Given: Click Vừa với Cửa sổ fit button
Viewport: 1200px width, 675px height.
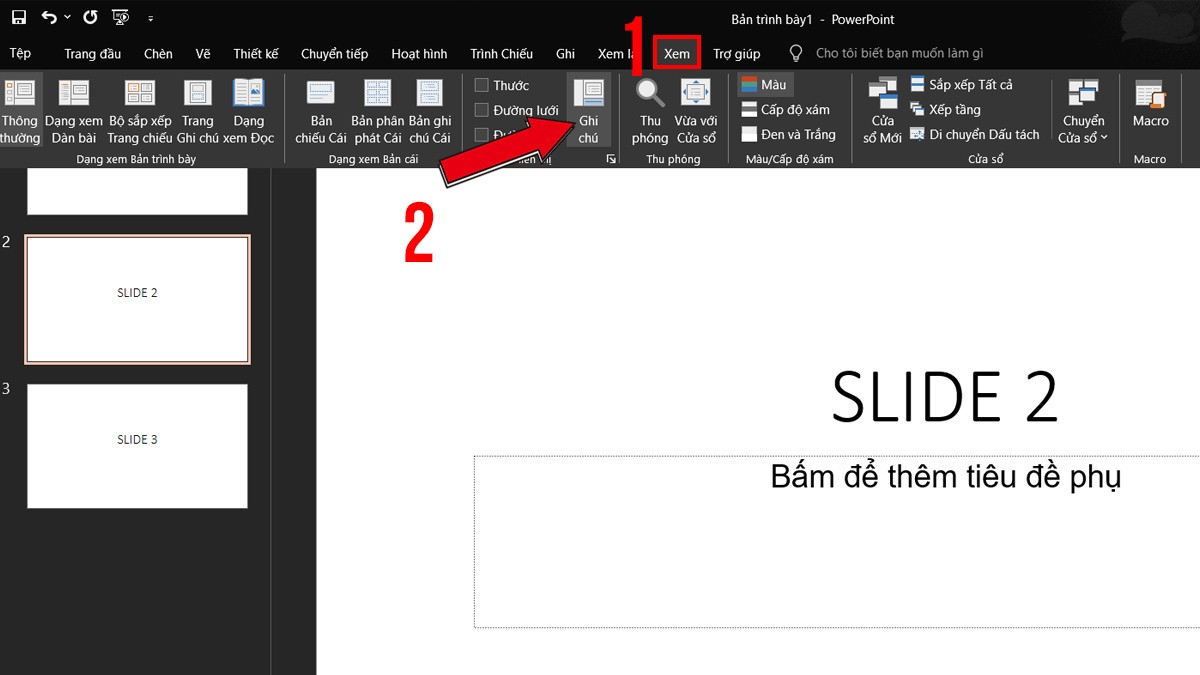Looking at the screenshot, I should pos(695,112).
